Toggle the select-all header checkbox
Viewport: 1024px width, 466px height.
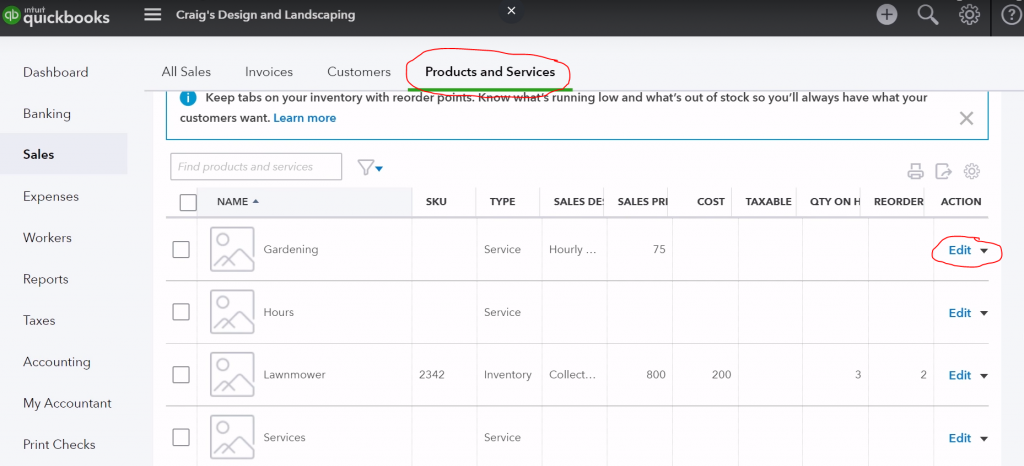click(188, 202)
